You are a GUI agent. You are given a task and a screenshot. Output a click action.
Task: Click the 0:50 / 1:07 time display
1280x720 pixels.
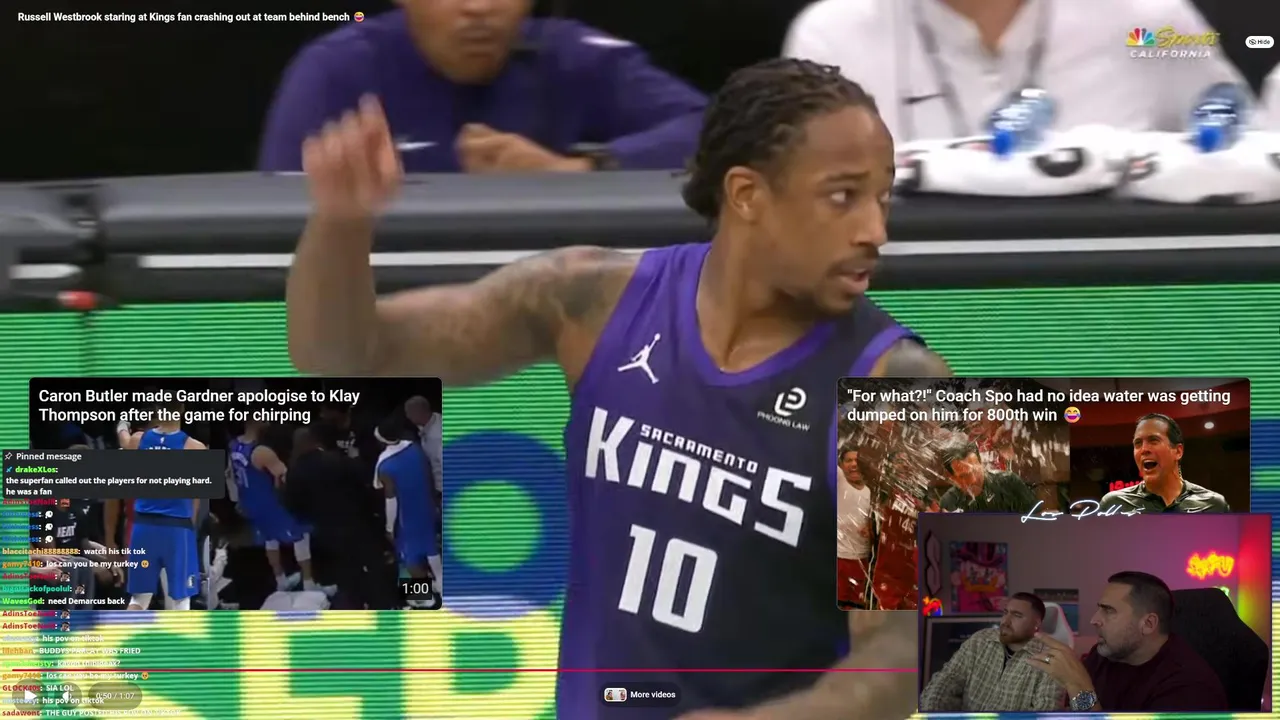(115, 695)
